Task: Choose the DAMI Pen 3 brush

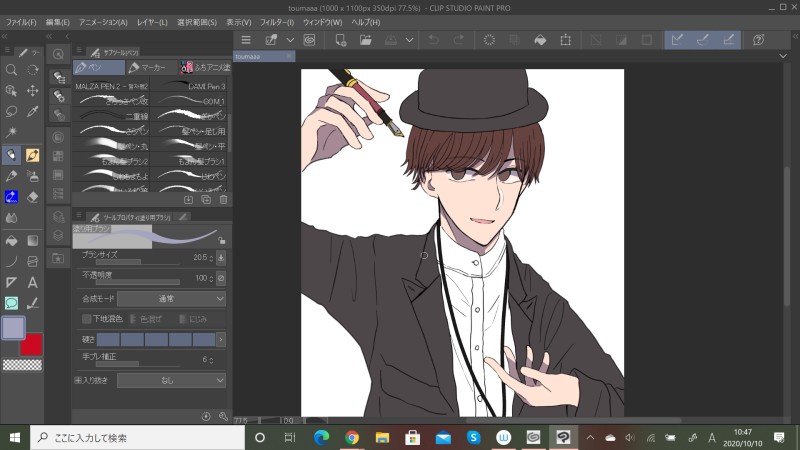Action: 190,86
